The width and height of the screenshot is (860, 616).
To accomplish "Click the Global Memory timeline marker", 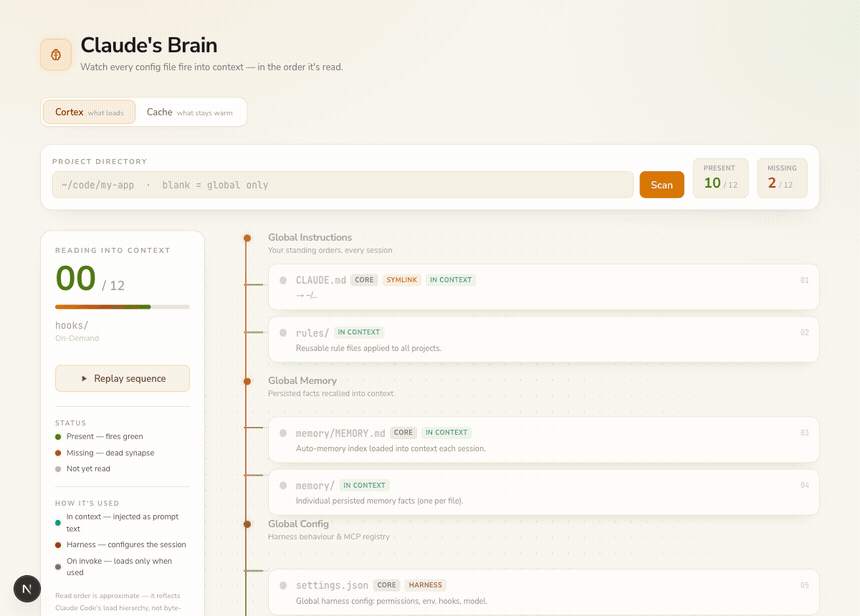I will tap(247, 381).
